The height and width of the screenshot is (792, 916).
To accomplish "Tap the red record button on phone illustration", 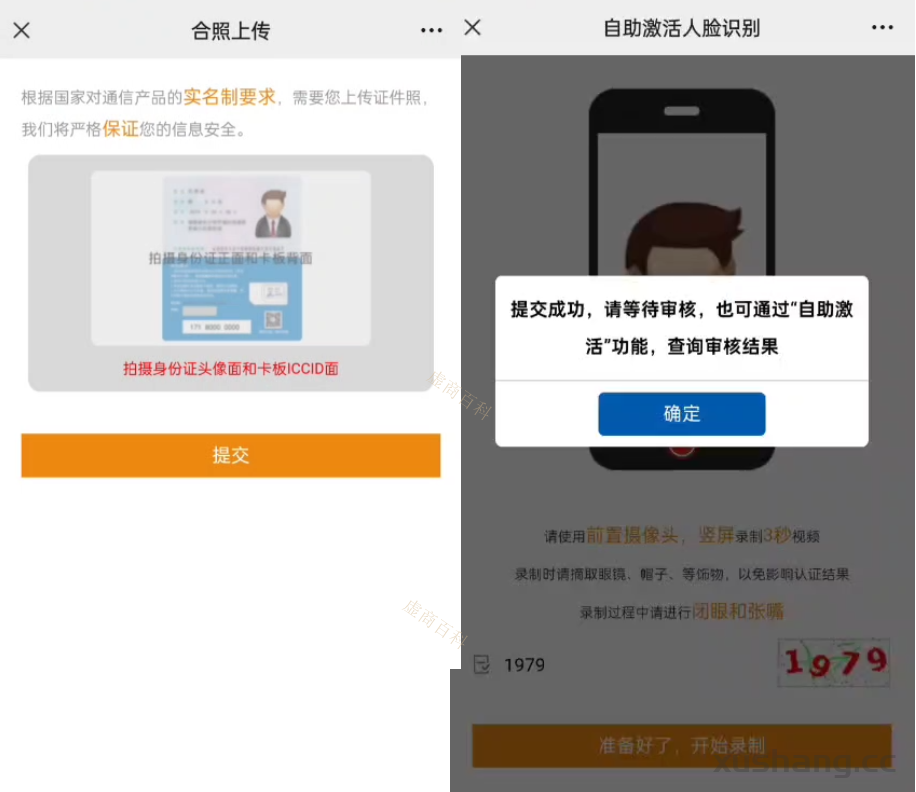I will pos(682,451).
